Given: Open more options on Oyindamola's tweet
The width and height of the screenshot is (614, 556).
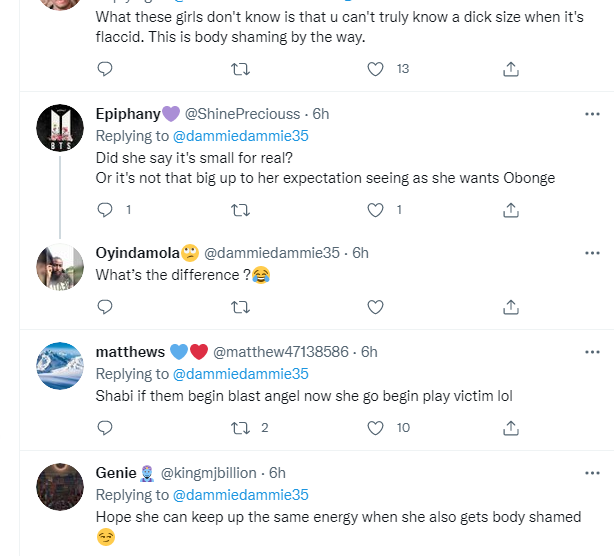Looking at the screenshot, I should [592, 253].
